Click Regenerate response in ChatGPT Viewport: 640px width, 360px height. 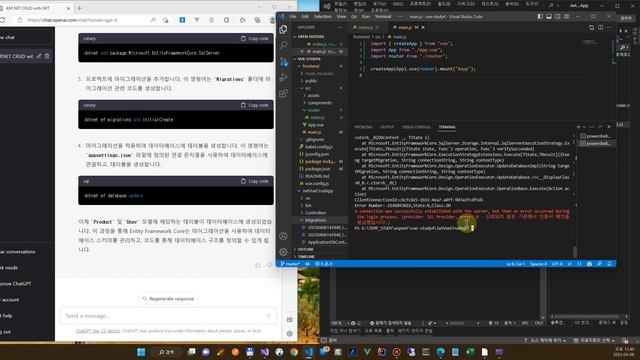pyautogui.click(x=168, y=299)
